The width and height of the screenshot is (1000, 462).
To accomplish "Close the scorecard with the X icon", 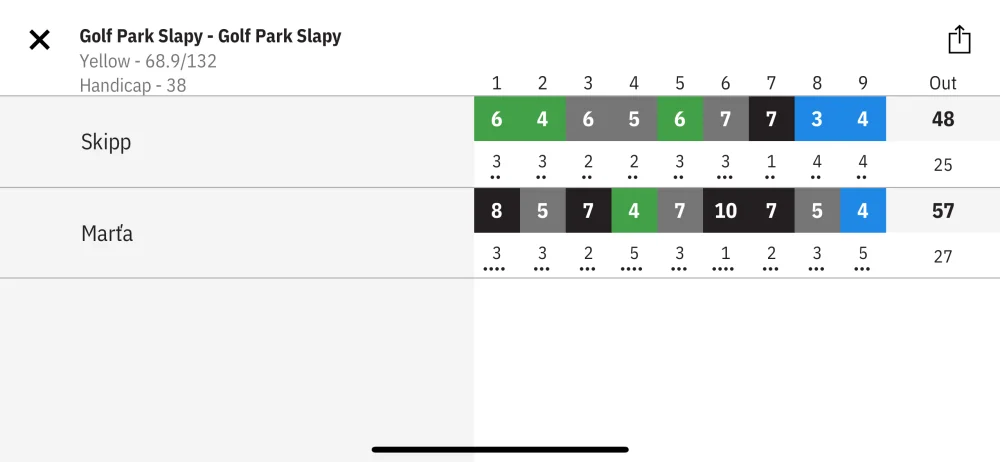I will coord(40,40).
